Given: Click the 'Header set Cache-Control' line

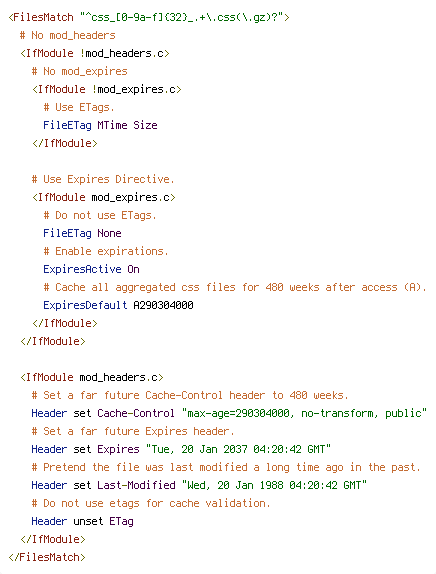Looking at the screenshot, I should pos(229,413).
